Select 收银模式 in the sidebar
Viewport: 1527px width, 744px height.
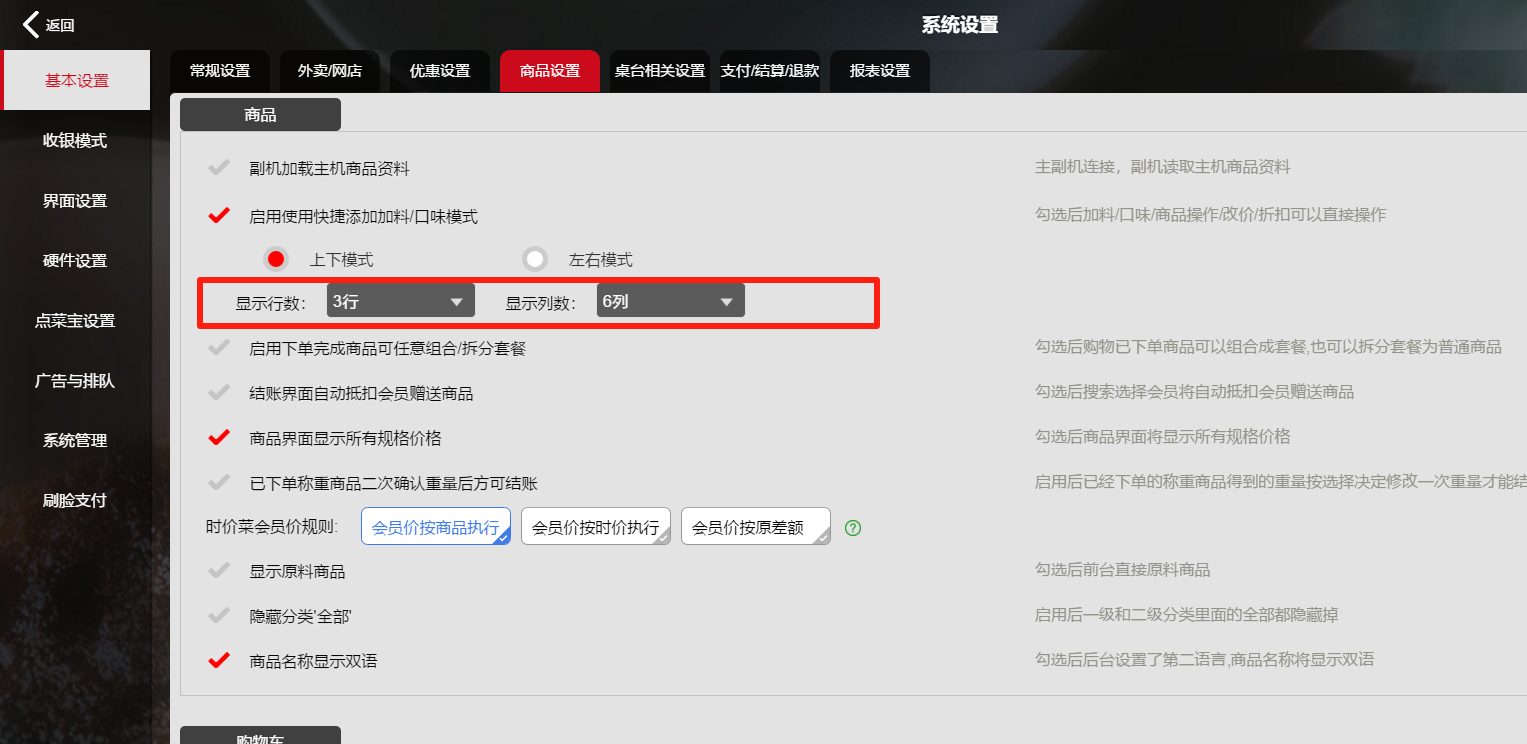[75, 141]
